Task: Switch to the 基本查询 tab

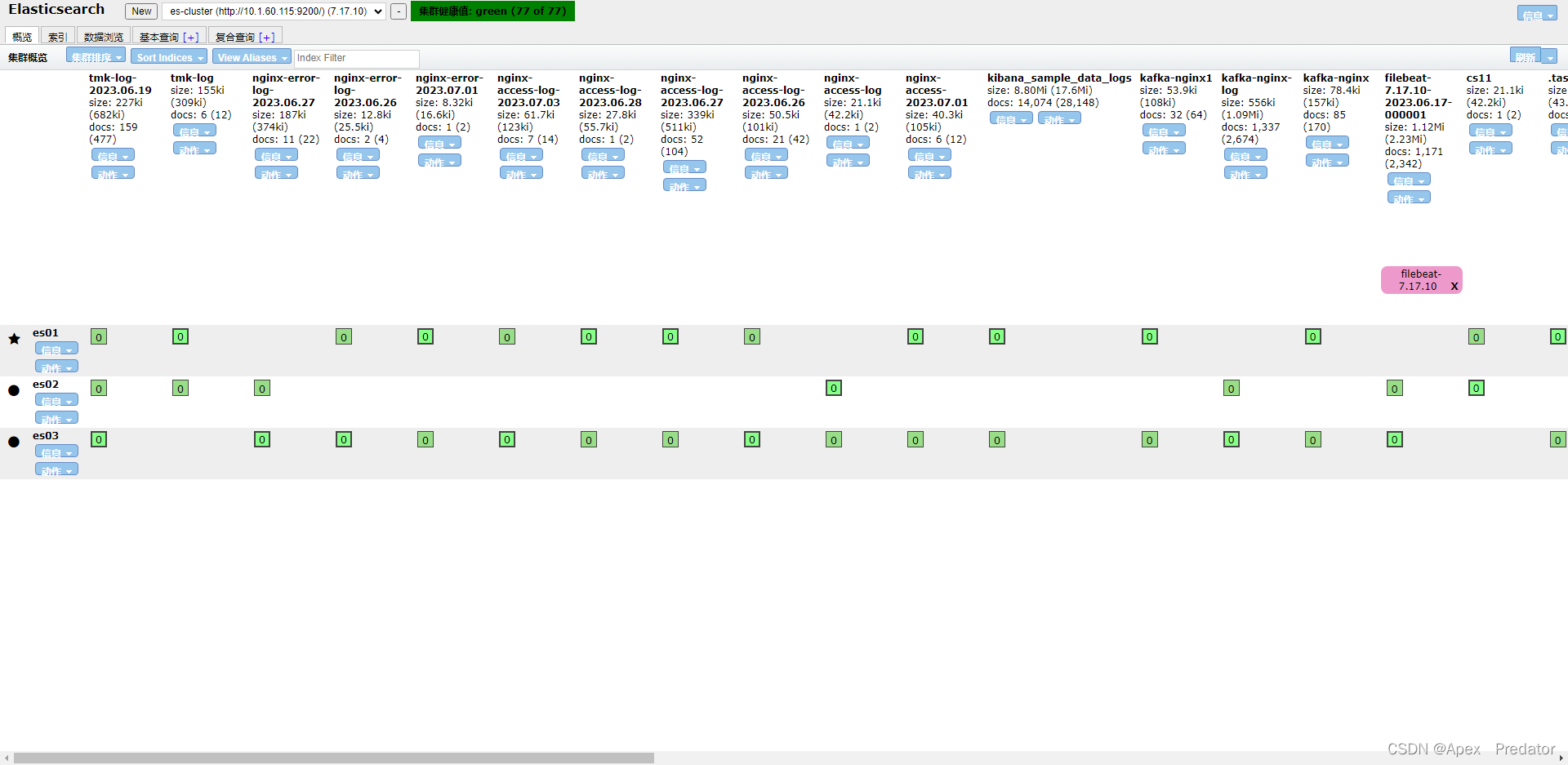Action: pos(158,37)
